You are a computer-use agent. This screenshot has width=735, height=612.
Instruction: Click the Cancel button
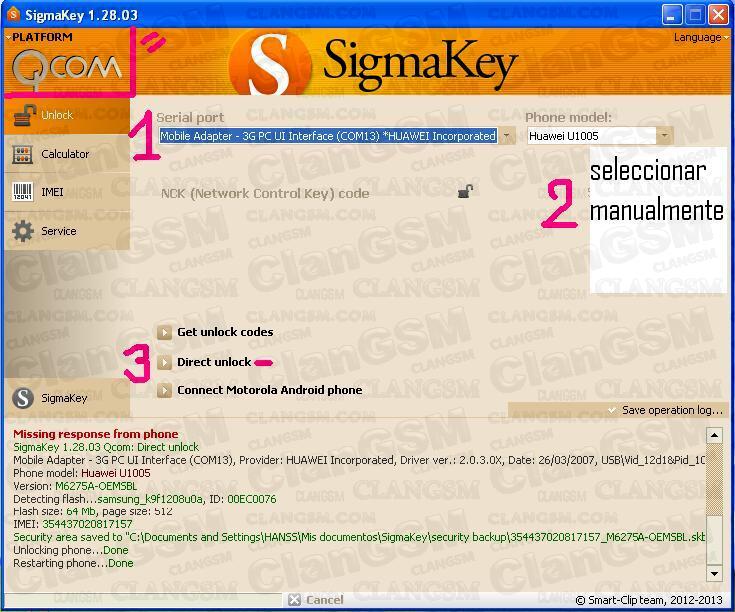point(316,600)
